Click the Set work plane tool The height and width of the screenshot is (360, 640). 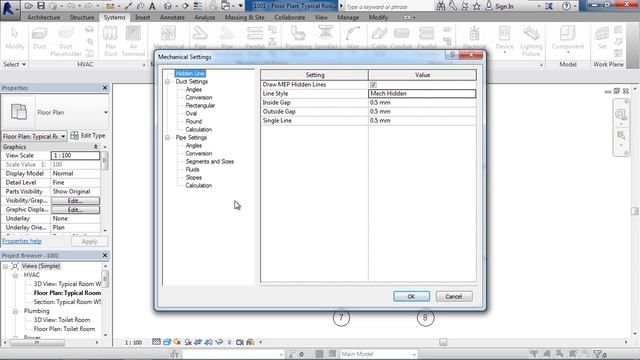tap(602, 38)
